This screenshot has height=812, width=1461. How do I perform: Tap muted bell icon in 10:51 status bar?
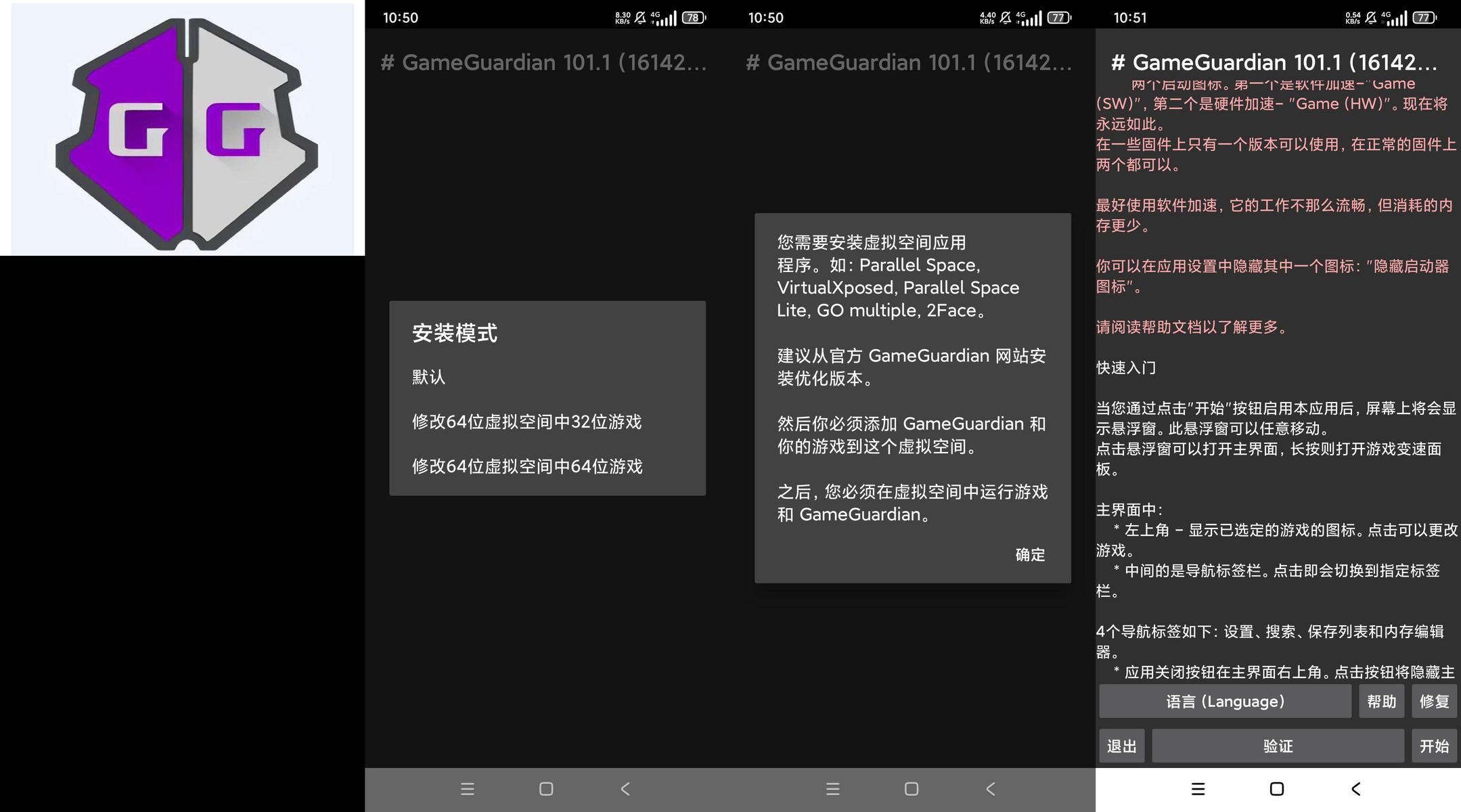point(1371,18)
